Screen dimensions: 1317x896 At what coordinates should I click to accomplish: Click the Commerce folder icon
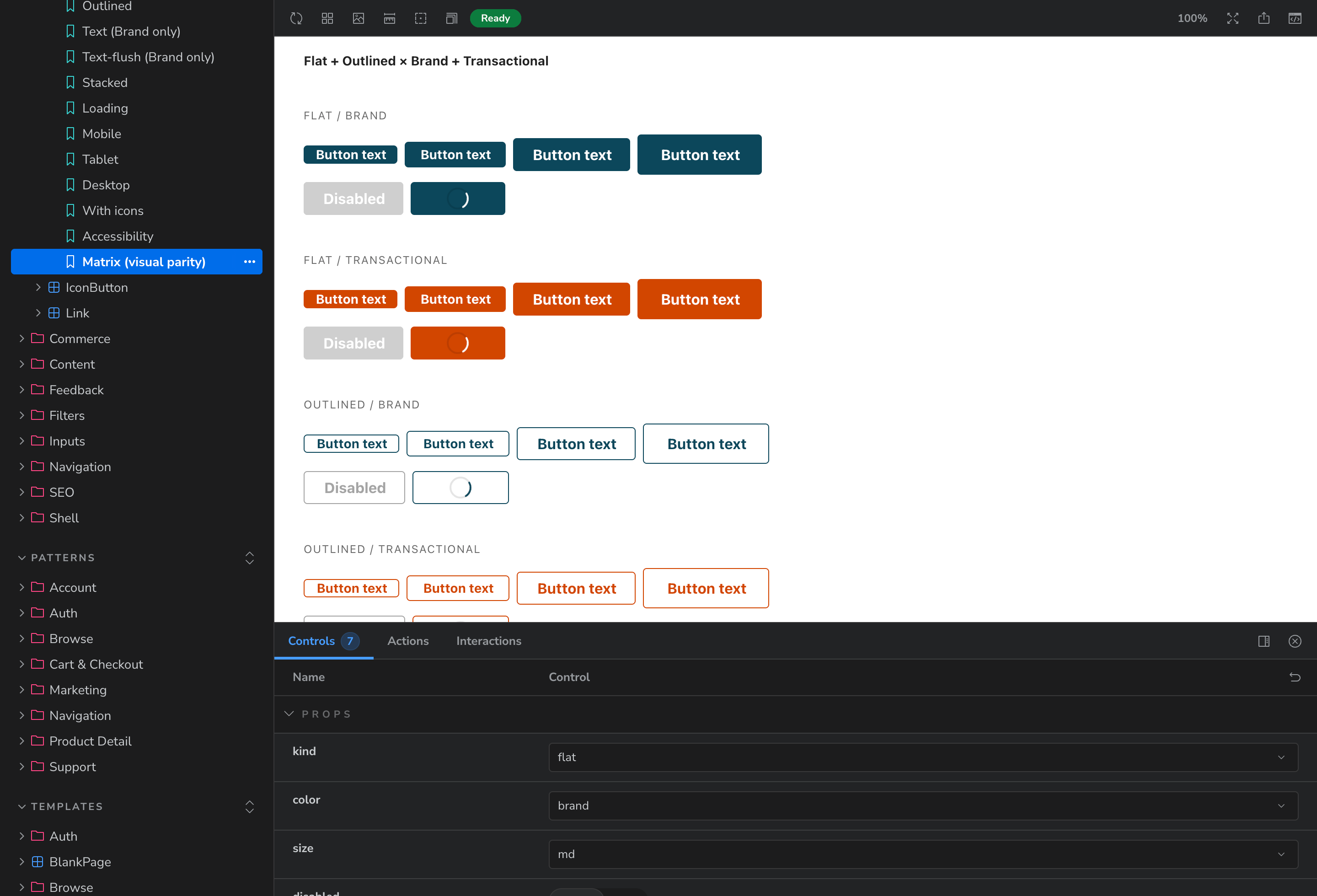tap(37, 338)
